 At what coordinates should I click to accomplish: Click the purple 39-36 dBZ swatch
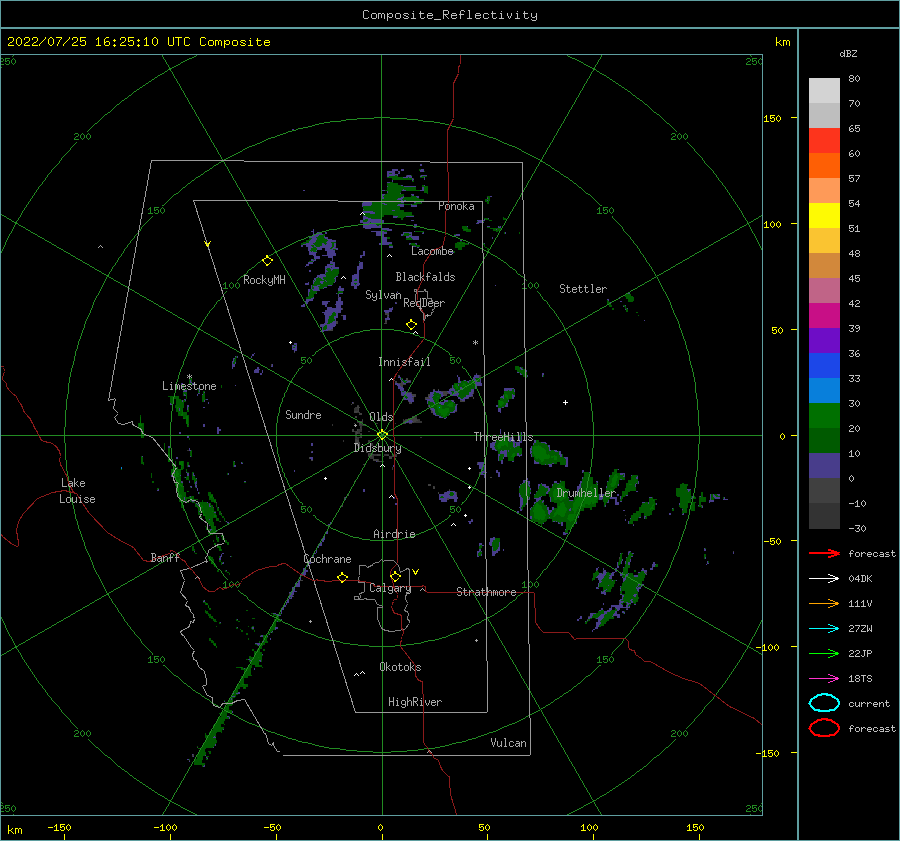[x=824, y=341]
